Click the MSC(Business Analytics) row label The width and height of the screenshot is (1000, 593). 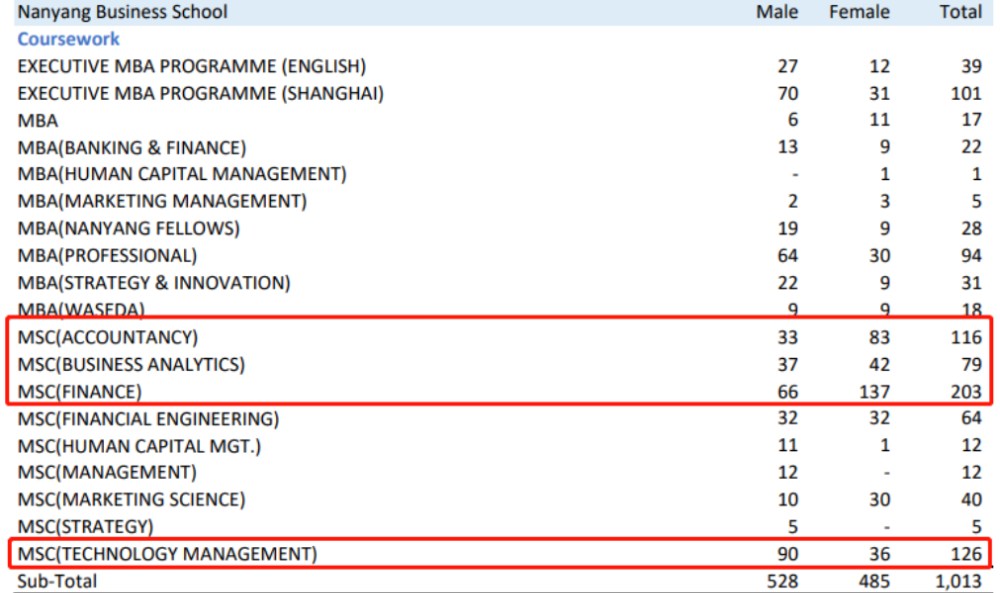(x=131, y=364)
